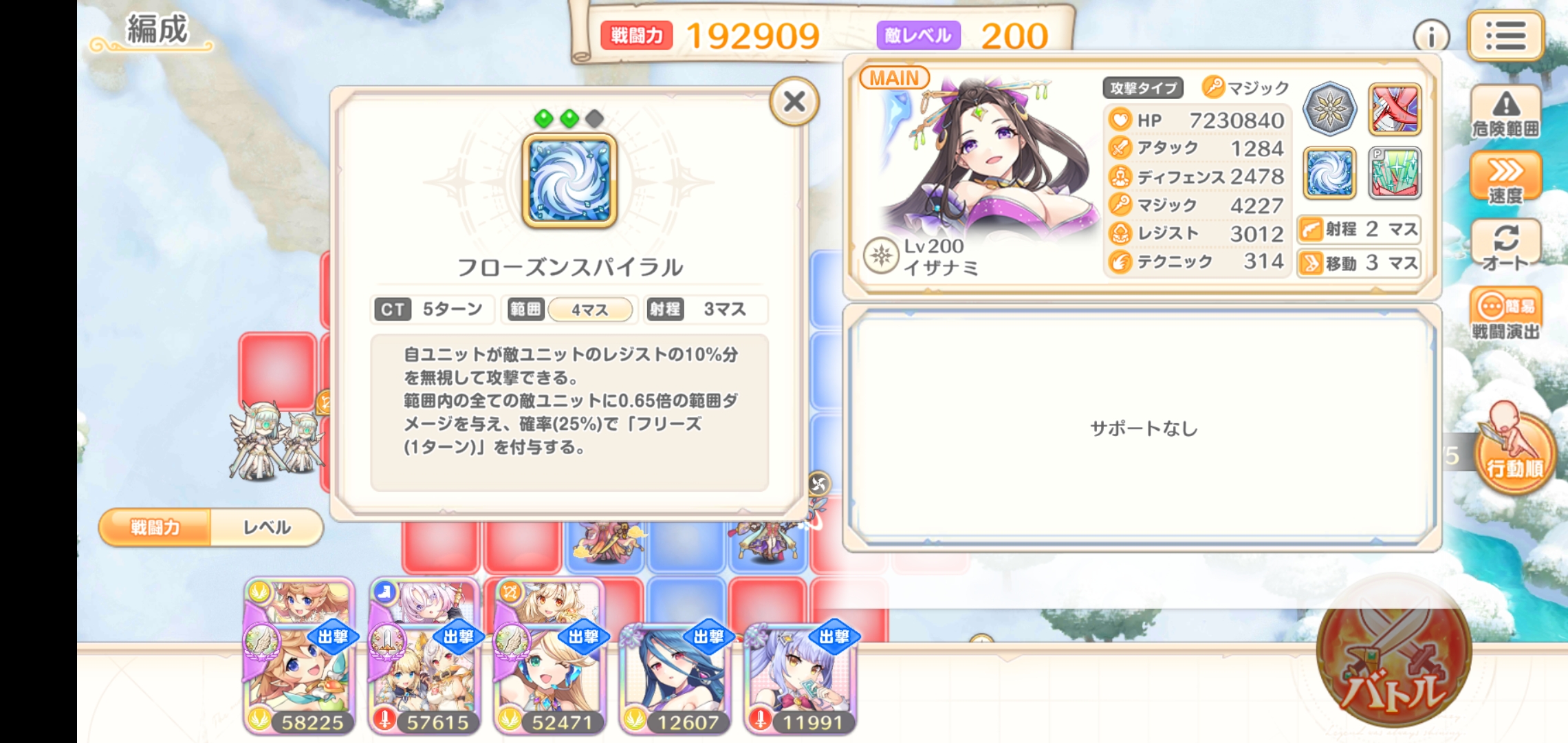Screen dimensions: 1568x743
Task: Select the blue spiral skill in Izanami panel
Action: tap(1329, 173)
